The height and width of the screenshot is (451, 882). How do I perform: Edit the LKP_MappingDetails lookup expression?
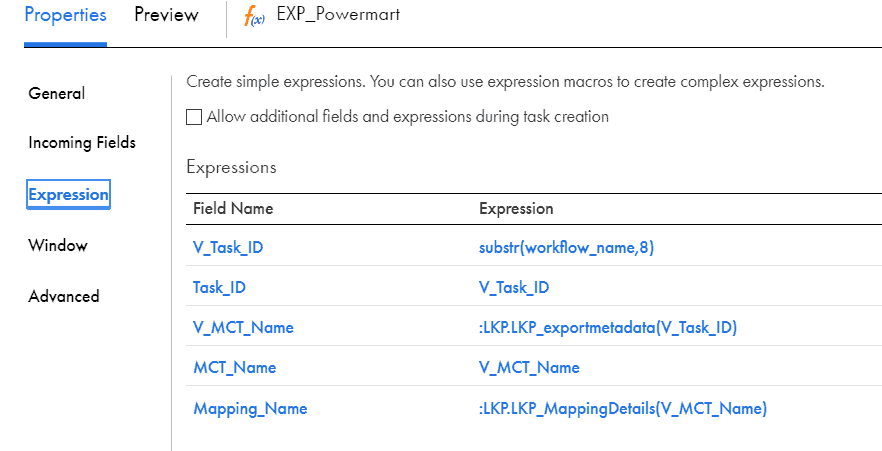[x=623, y=408]
